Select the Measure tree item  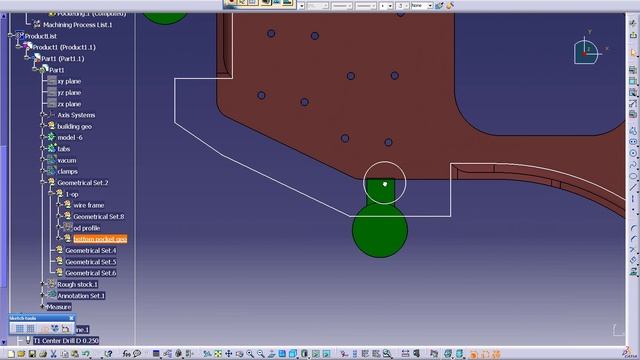(59, 307)
